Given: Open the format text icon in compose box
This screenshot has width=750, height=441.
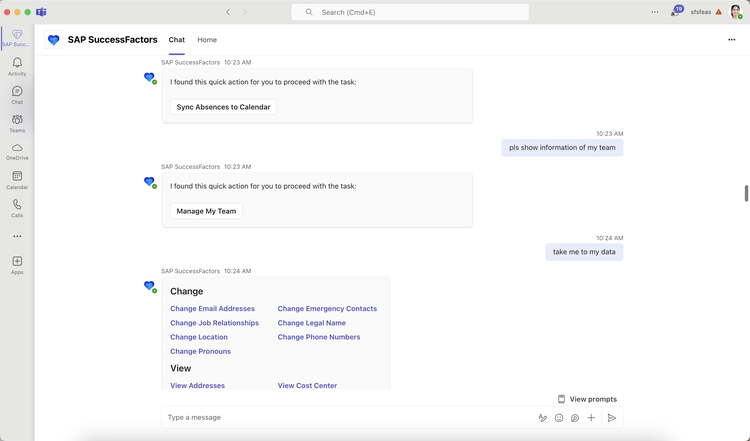Looking at the screenshot, I should pos(542,418).
